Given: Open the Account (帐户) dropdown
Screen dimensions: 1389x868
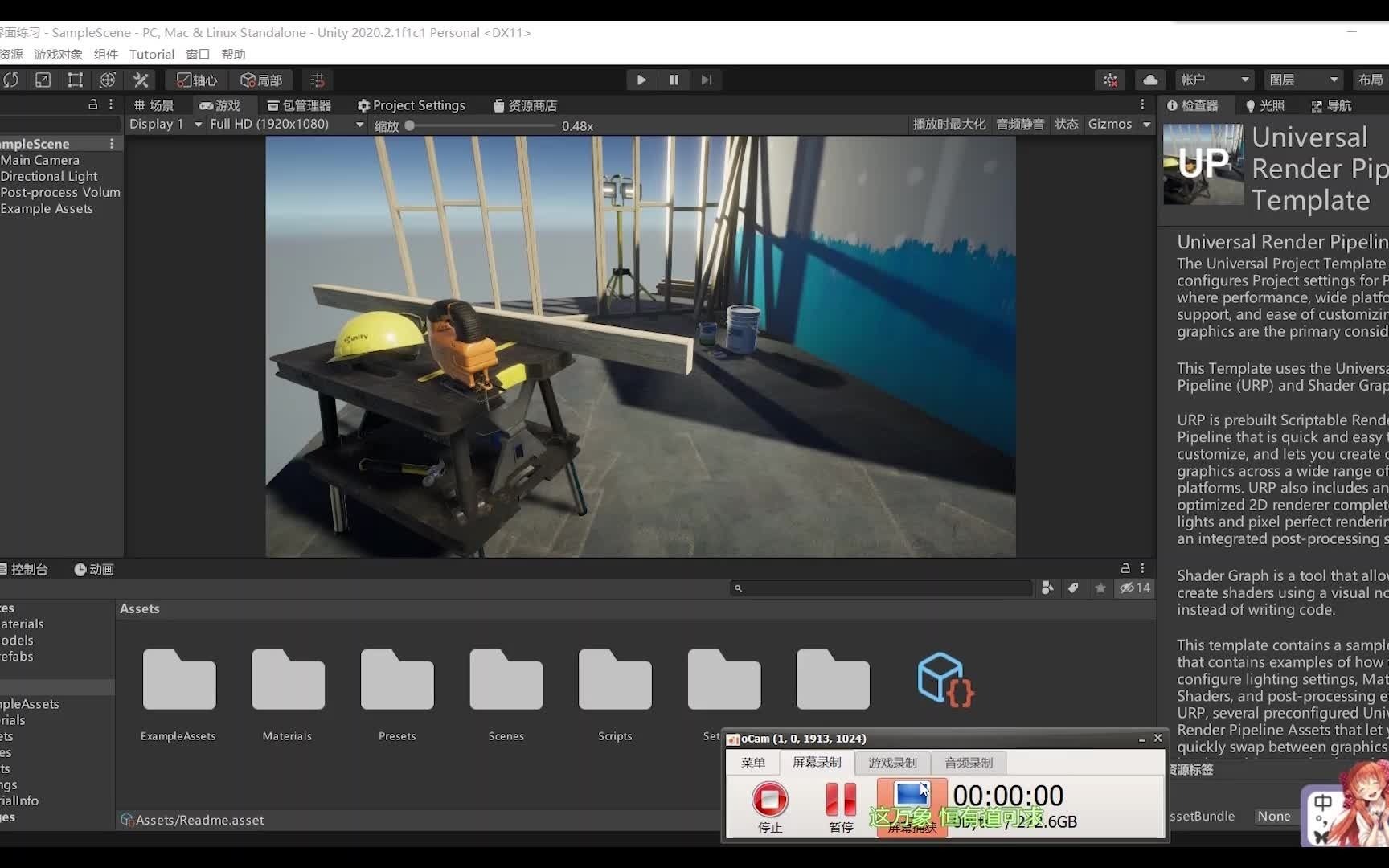Looking at the screenshot, I should point(1214,80).
